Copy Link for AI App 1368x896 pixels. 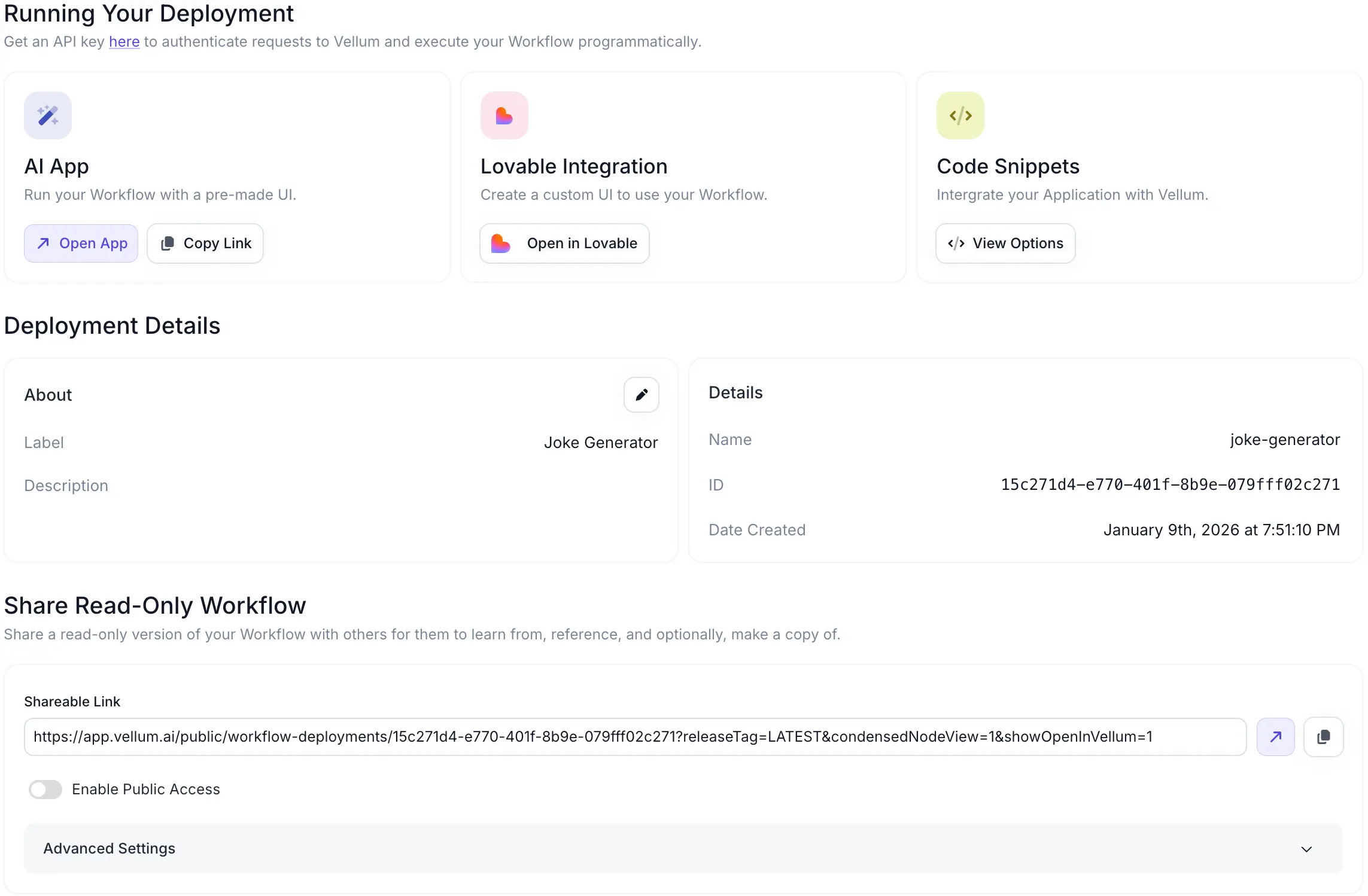click(x=205, y=243)
